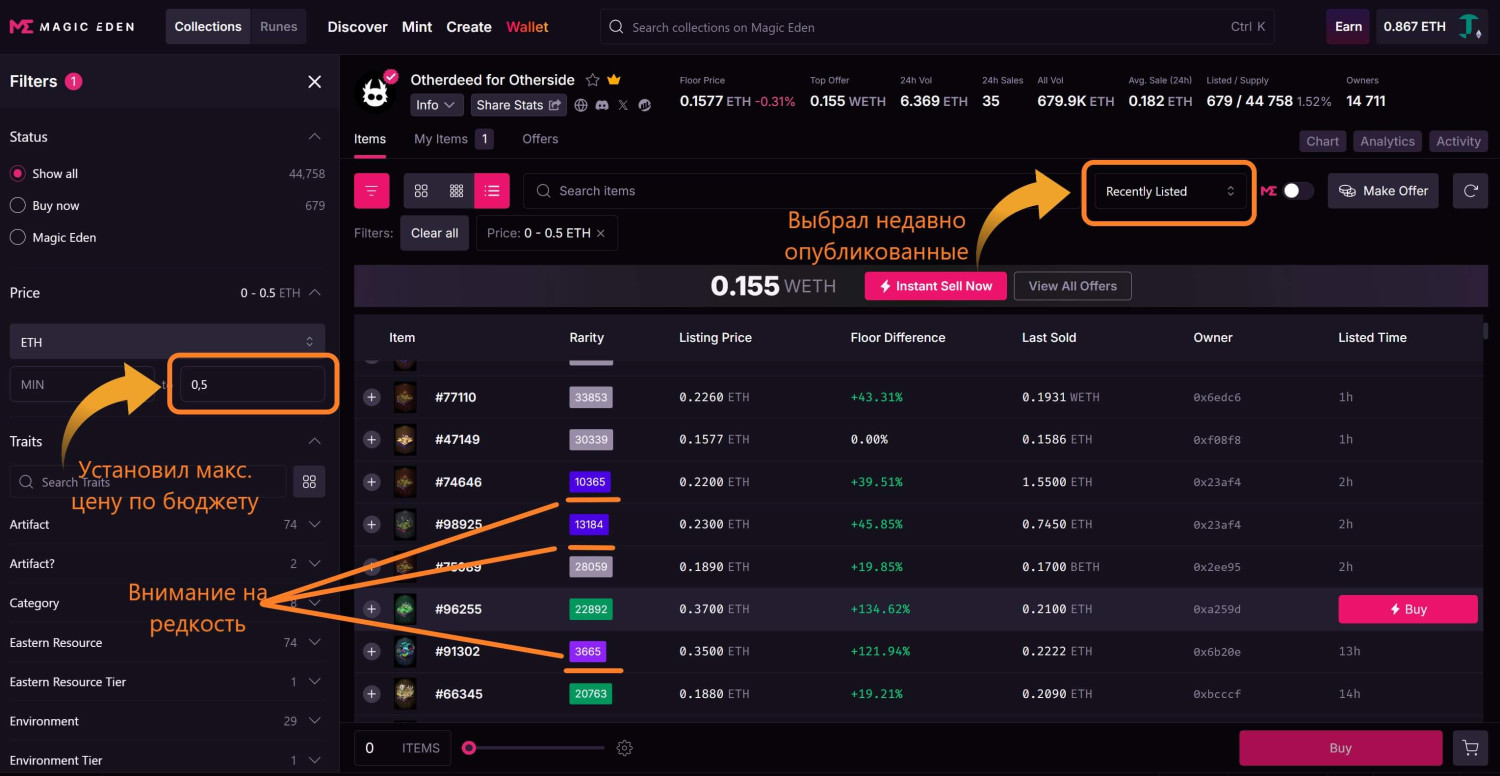Click Share Stats button
Screen dimensions: 1500x776
[519, 105]
